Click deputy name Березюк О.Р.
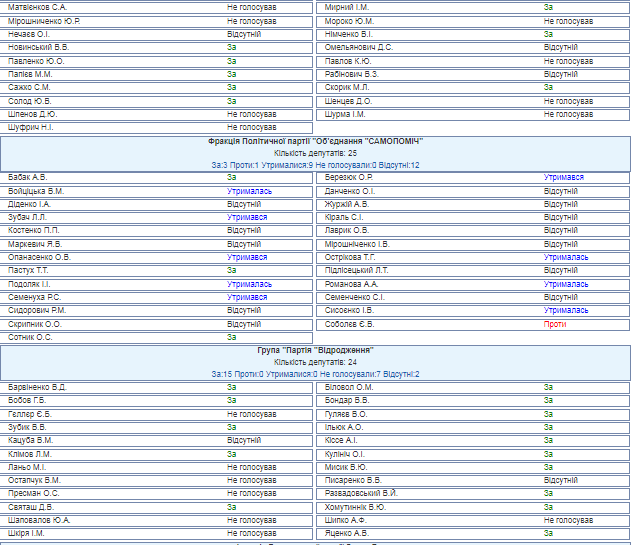 [x=349, y=177]
